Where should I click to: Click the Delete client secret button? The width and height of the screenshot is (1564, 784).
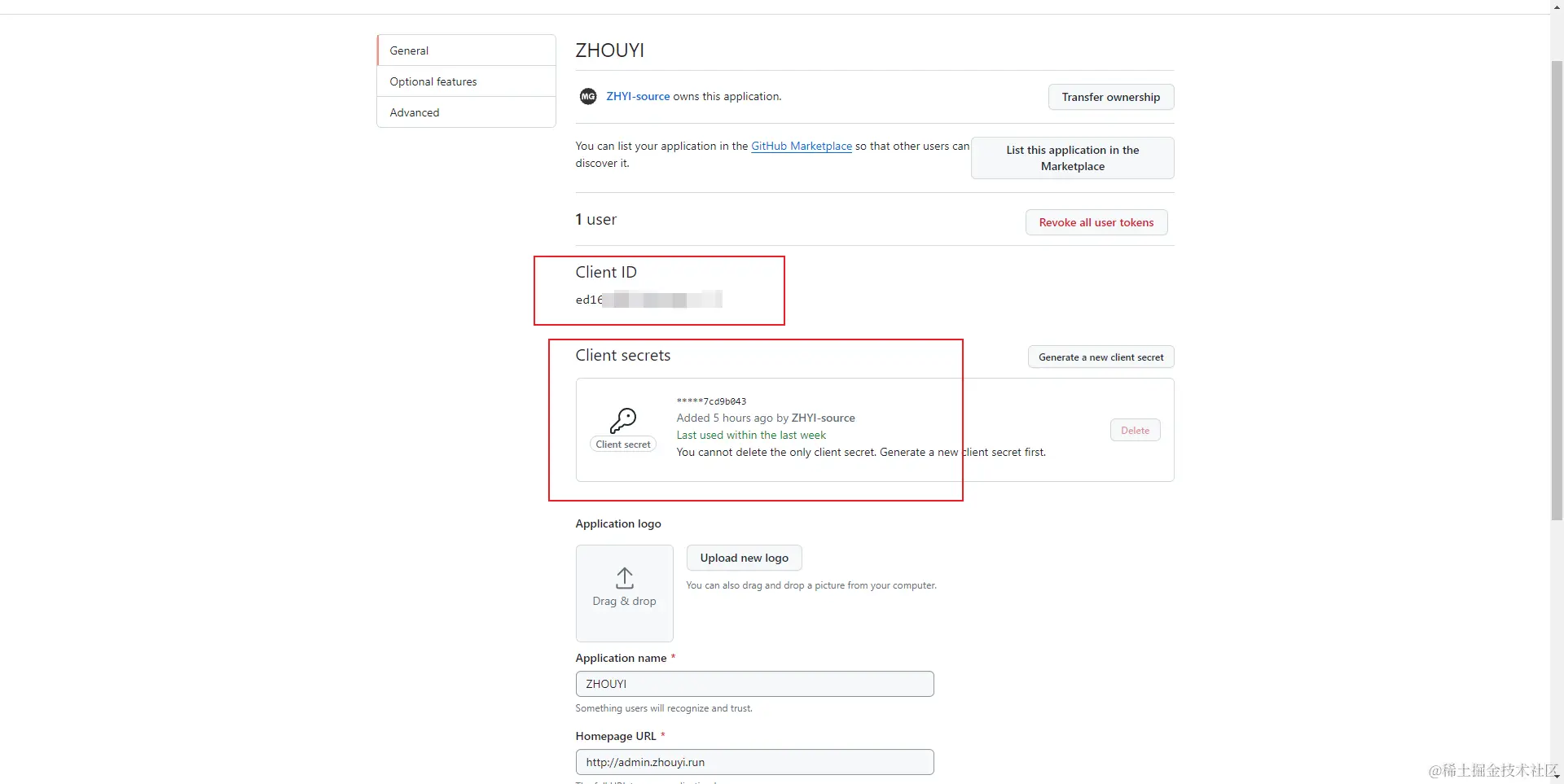1135,431
